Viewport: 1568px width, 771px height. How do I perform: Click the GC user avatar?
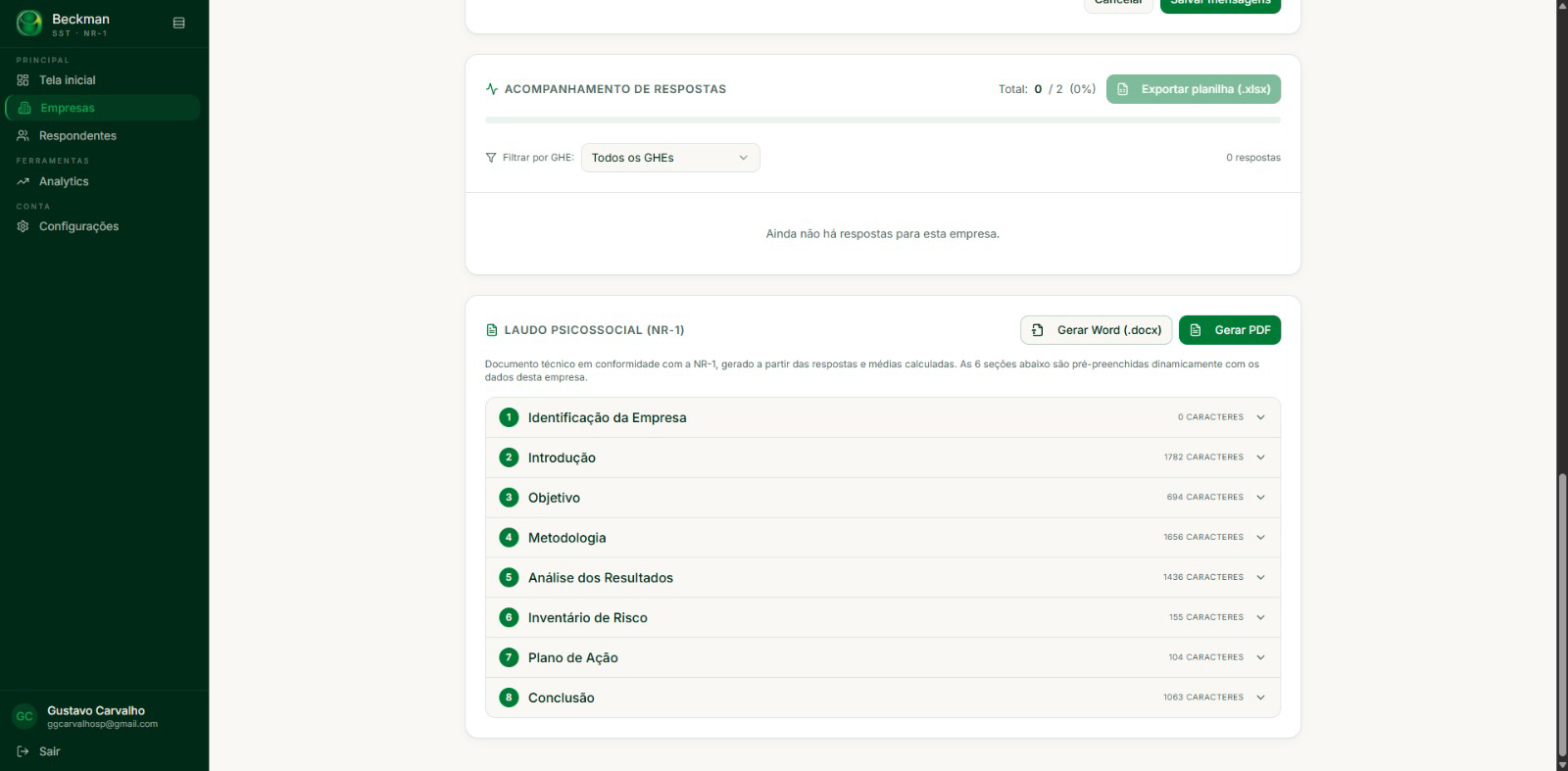pos(24,717)
